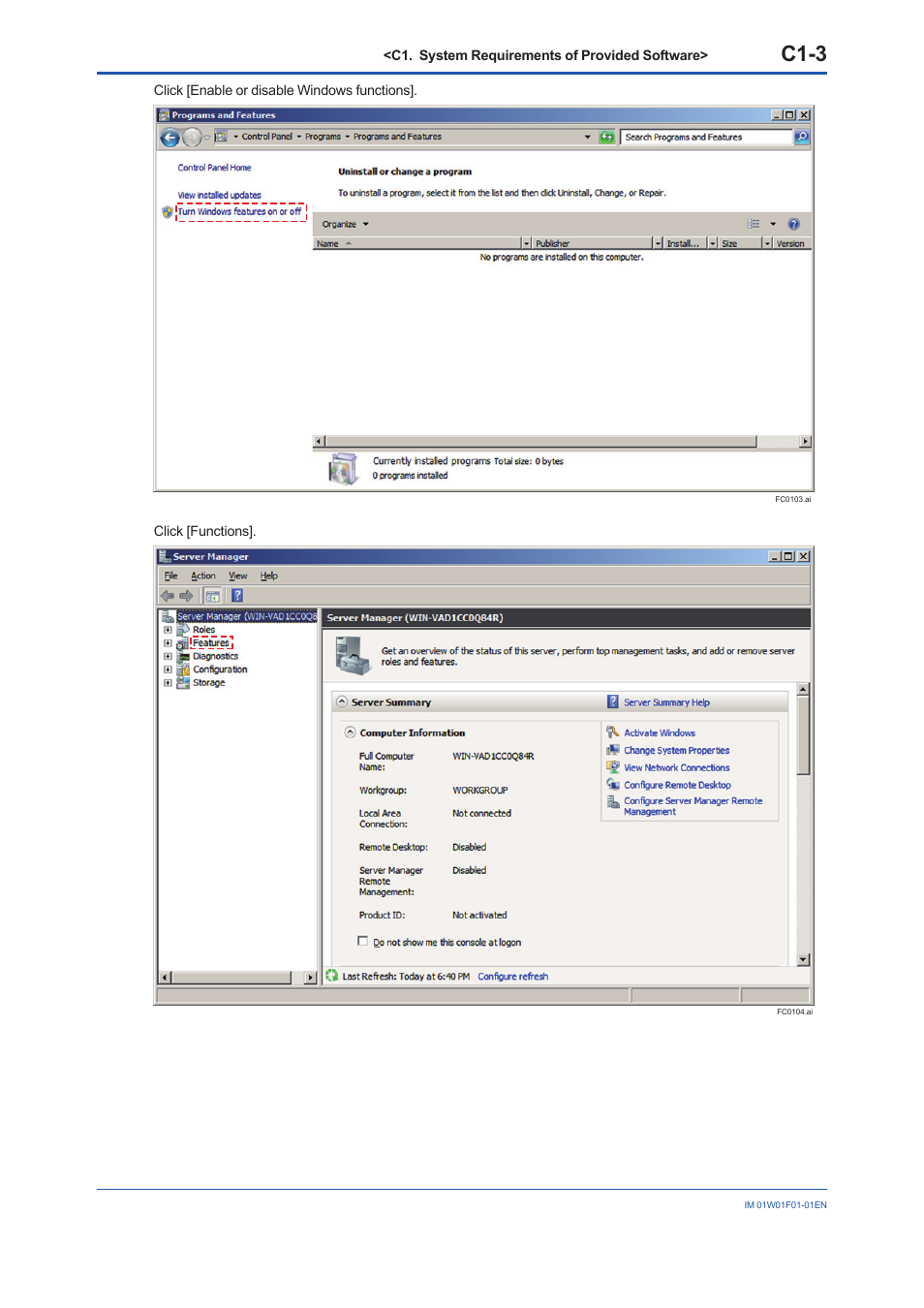The height and width of the screenshot is (1308, 924).
Task: Click the Publisher column header
Action: (593, 244)
